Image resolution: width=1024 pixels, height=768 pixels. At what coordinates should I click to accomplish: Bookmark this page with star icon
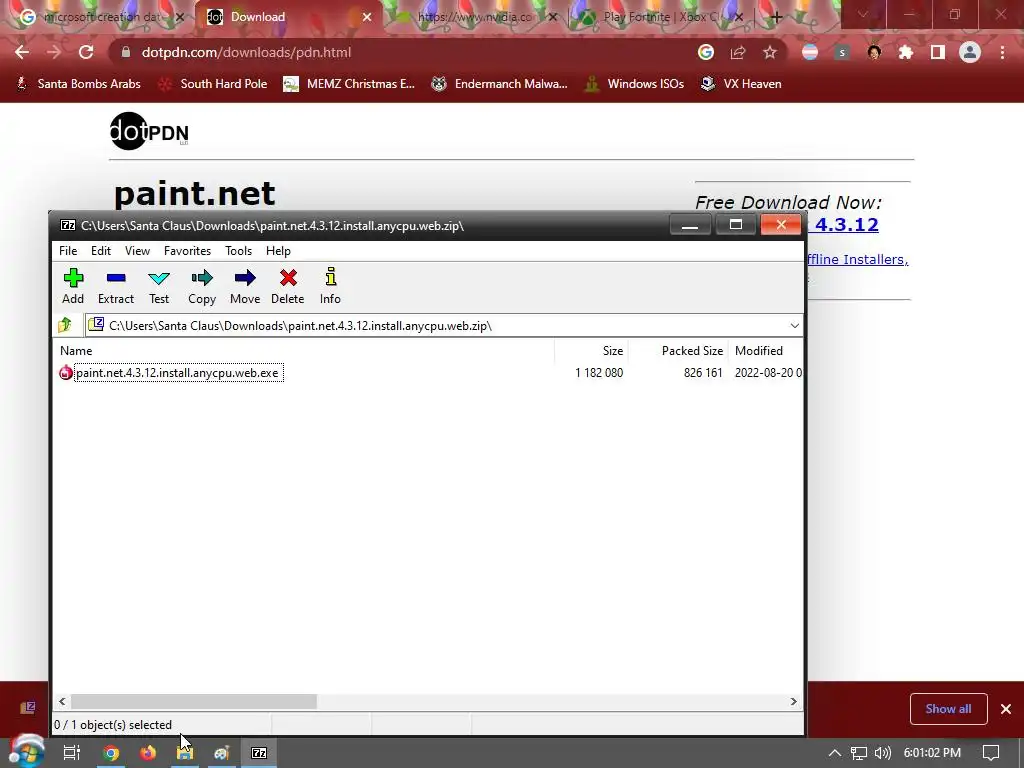770,52
